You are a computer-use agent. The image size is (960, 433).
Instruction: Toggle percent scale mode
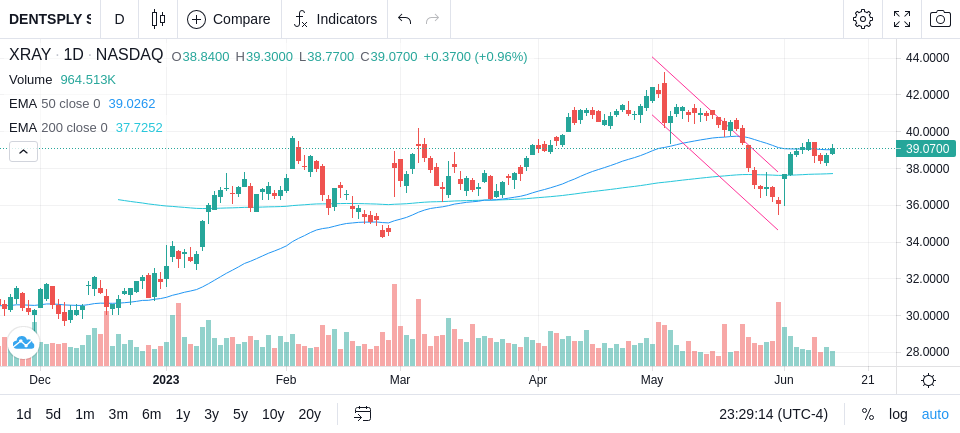pyautogui.click(x=868, y=415)
